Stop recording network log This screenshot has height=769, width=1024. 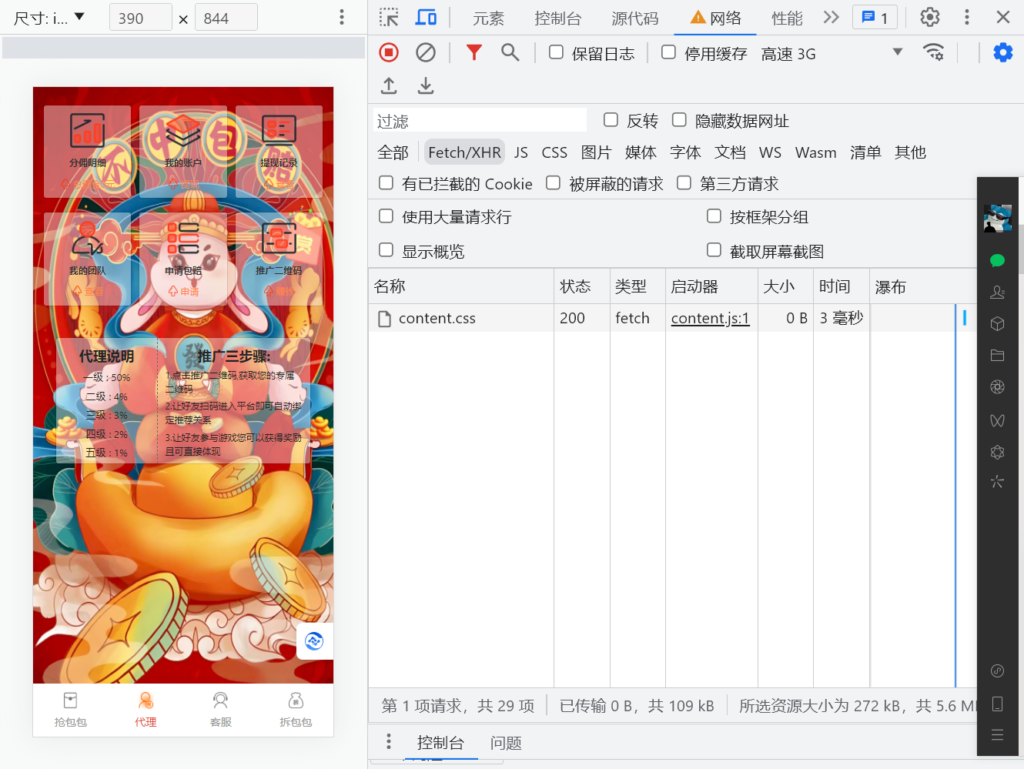coord(388,52)
